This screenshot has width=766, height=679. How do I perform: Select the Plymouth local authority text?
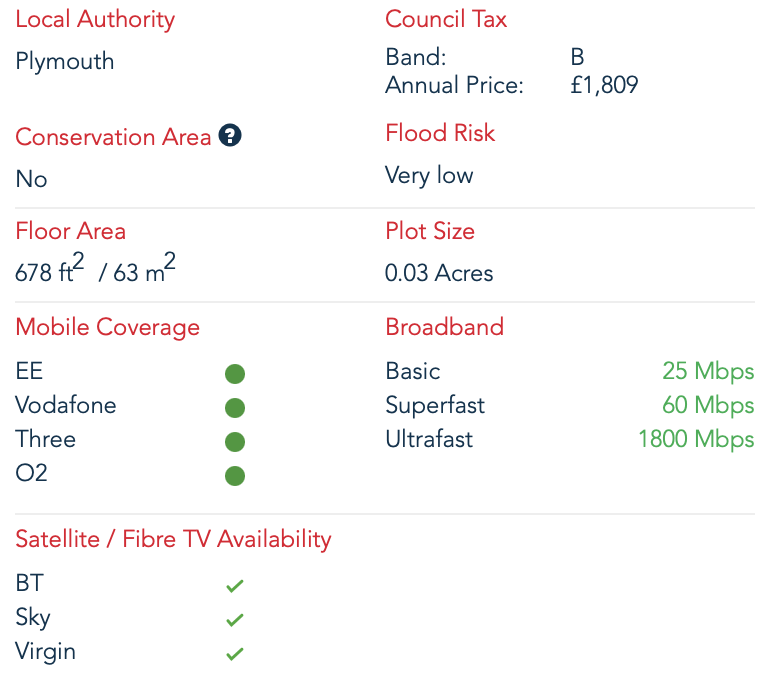coord(64,62)
